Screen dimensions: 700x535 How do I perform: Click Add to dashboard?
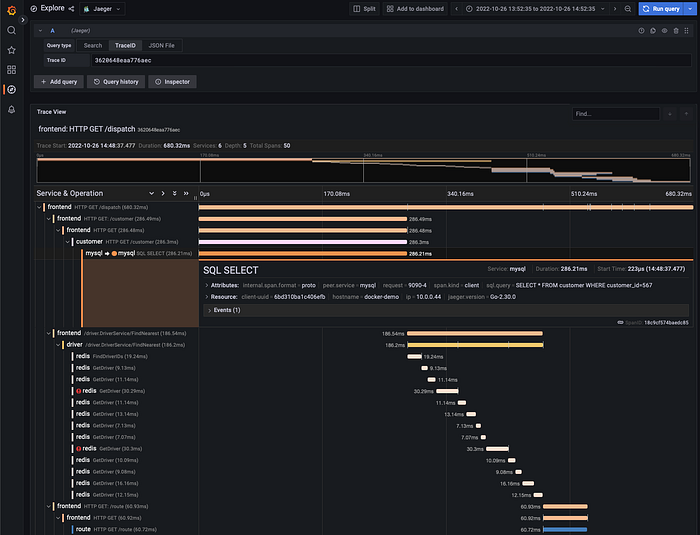[415, 8]
